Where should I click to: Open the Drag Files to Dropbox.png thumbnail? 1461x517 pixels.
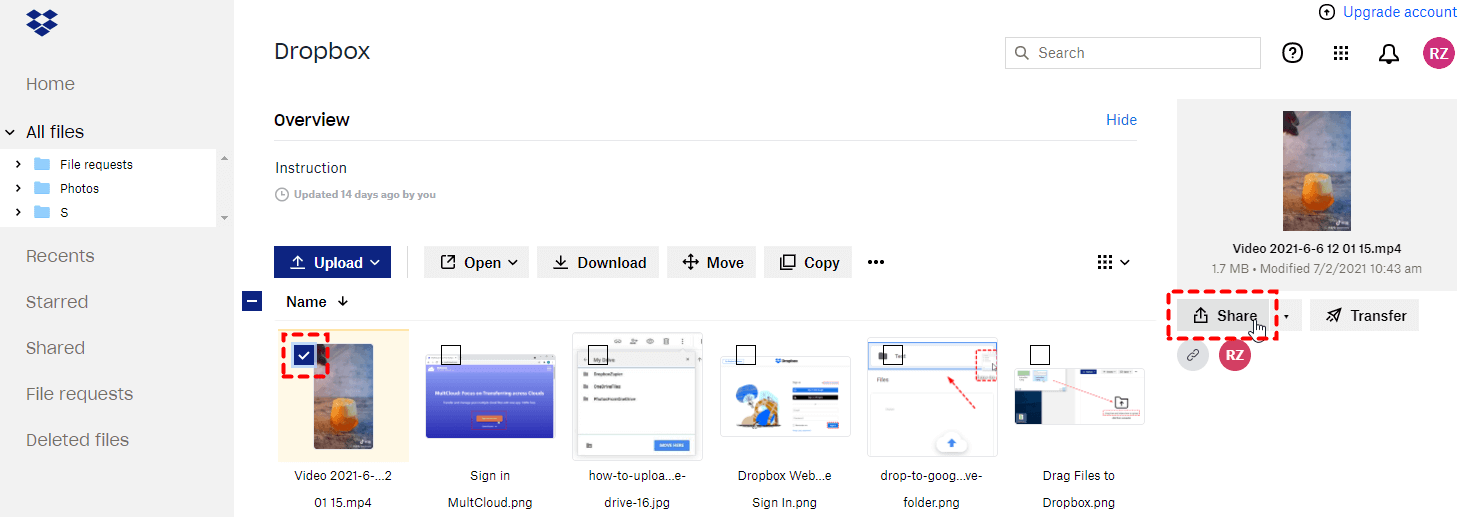[x=1078, y=396]
